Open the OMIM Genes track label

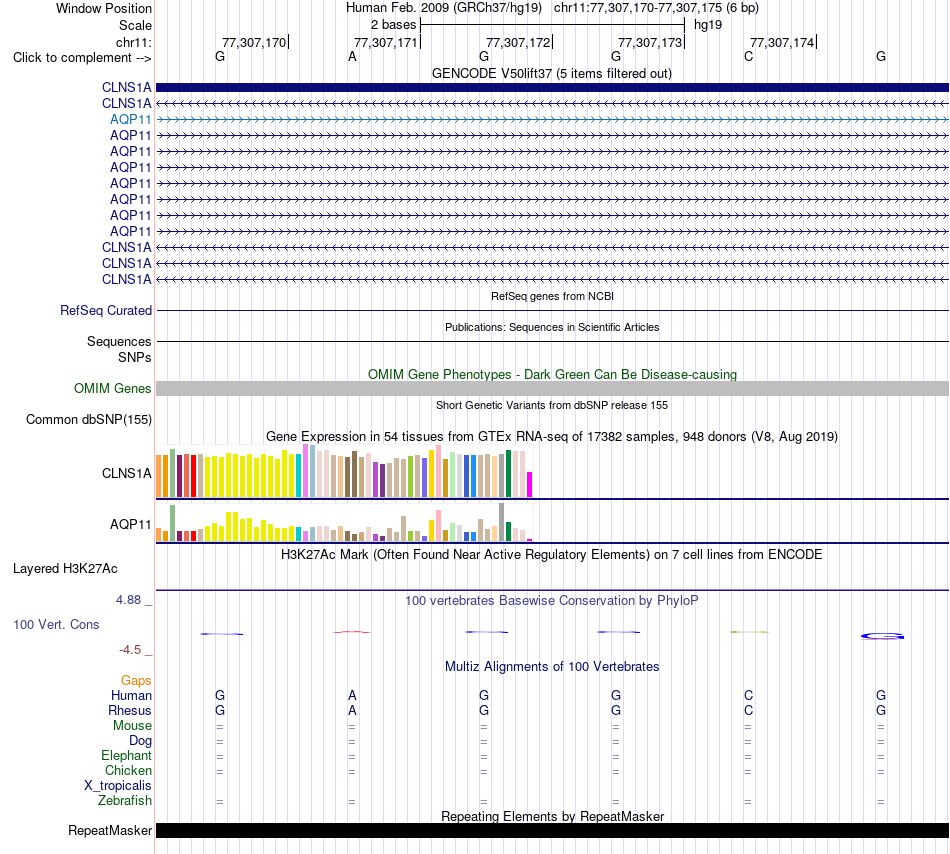112,388
